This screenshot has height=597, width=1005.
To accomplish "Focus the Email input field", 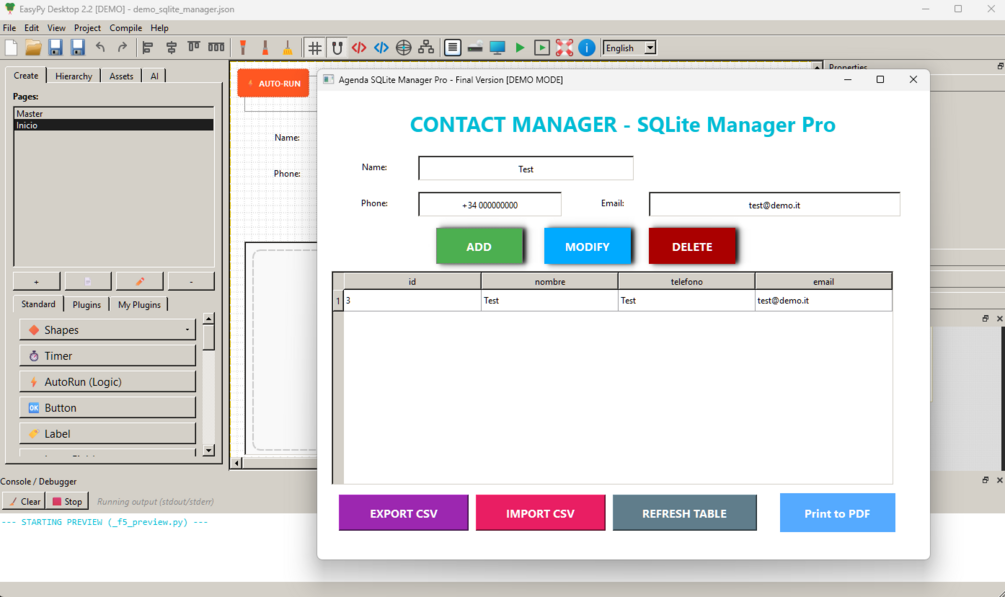I will (774, 205).
